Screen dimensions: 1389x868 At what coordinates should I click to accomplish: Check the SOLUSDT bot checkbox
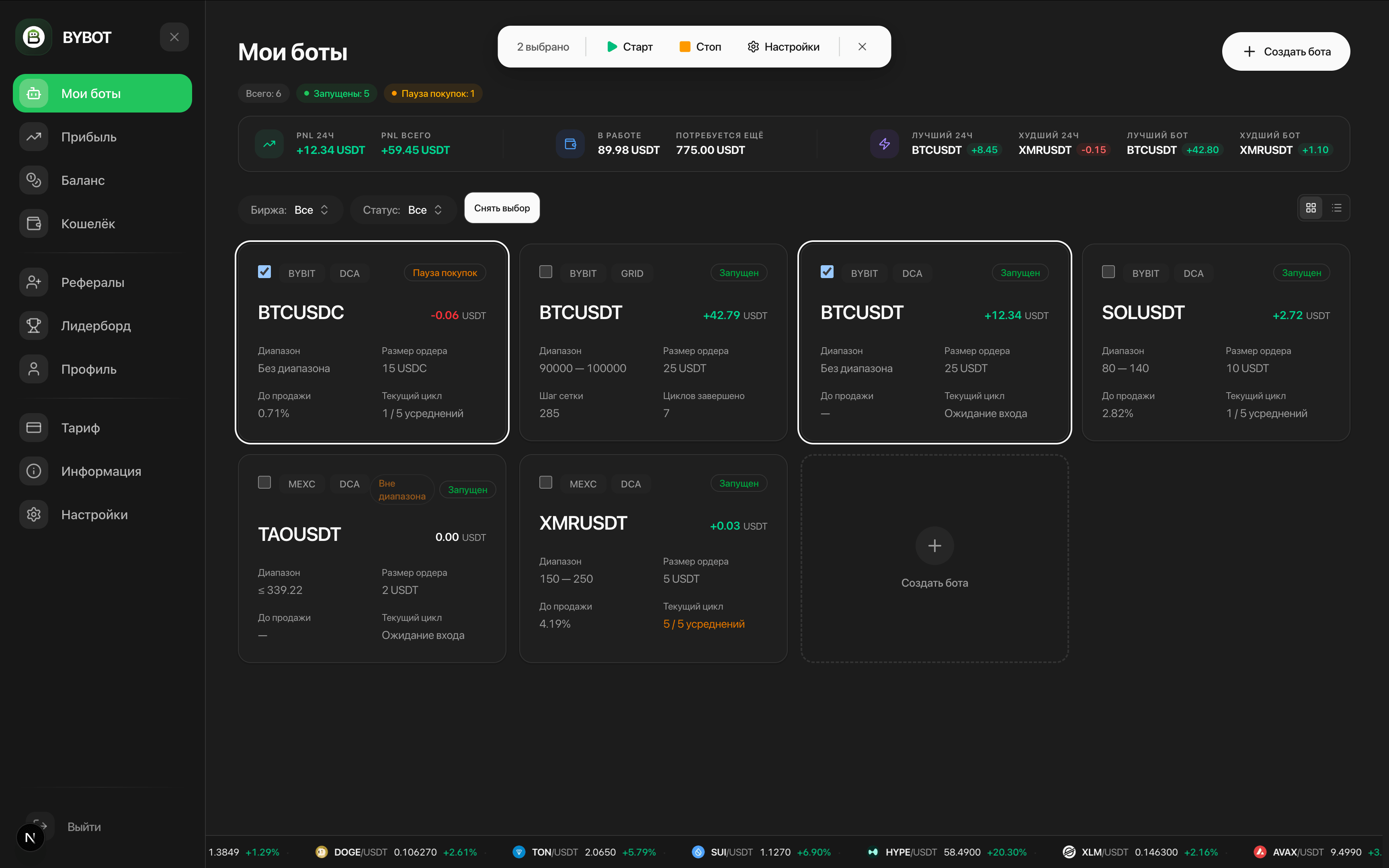pos(1108,272)
